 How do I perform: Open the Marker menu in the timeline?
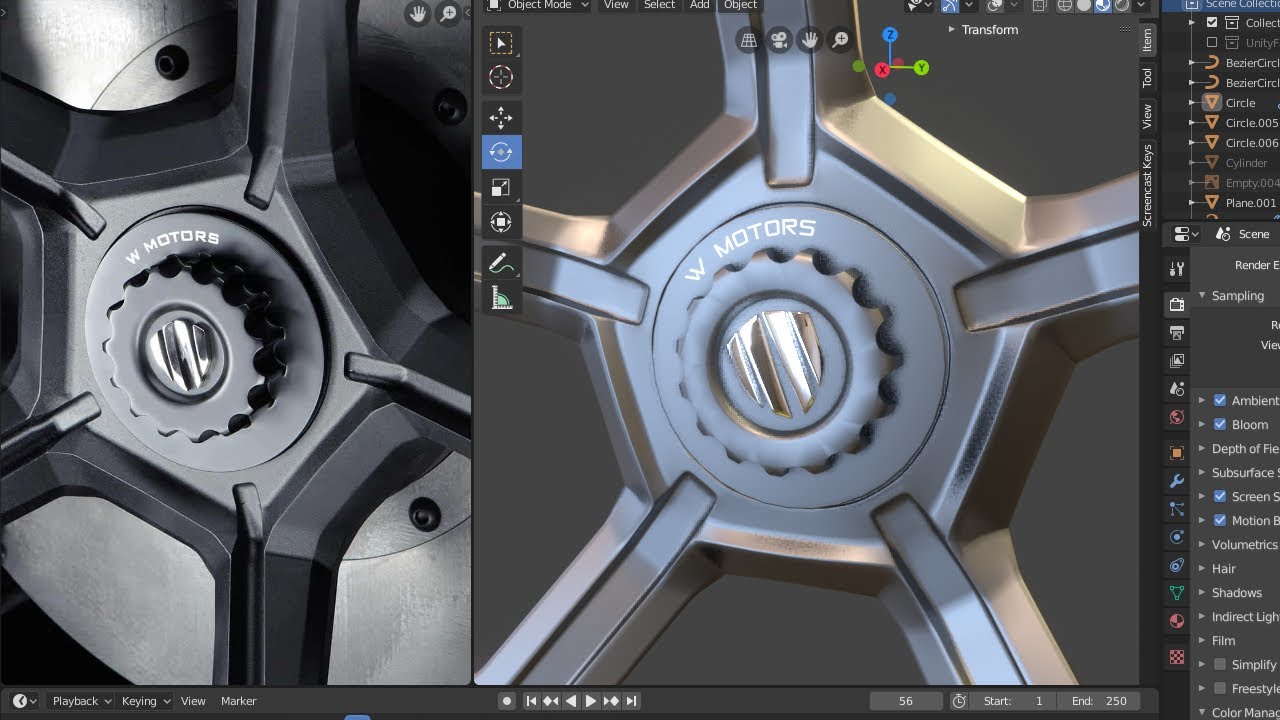239,701
